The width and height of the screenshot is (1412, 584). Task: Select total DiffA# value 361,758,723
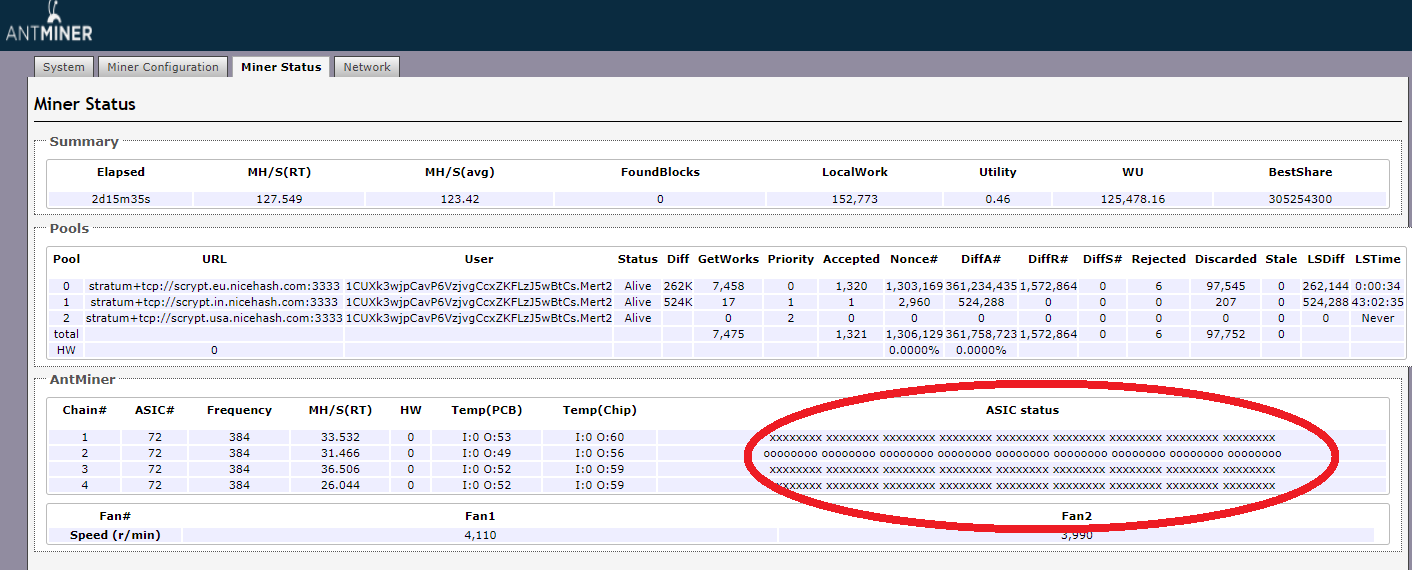pos(981,334)
